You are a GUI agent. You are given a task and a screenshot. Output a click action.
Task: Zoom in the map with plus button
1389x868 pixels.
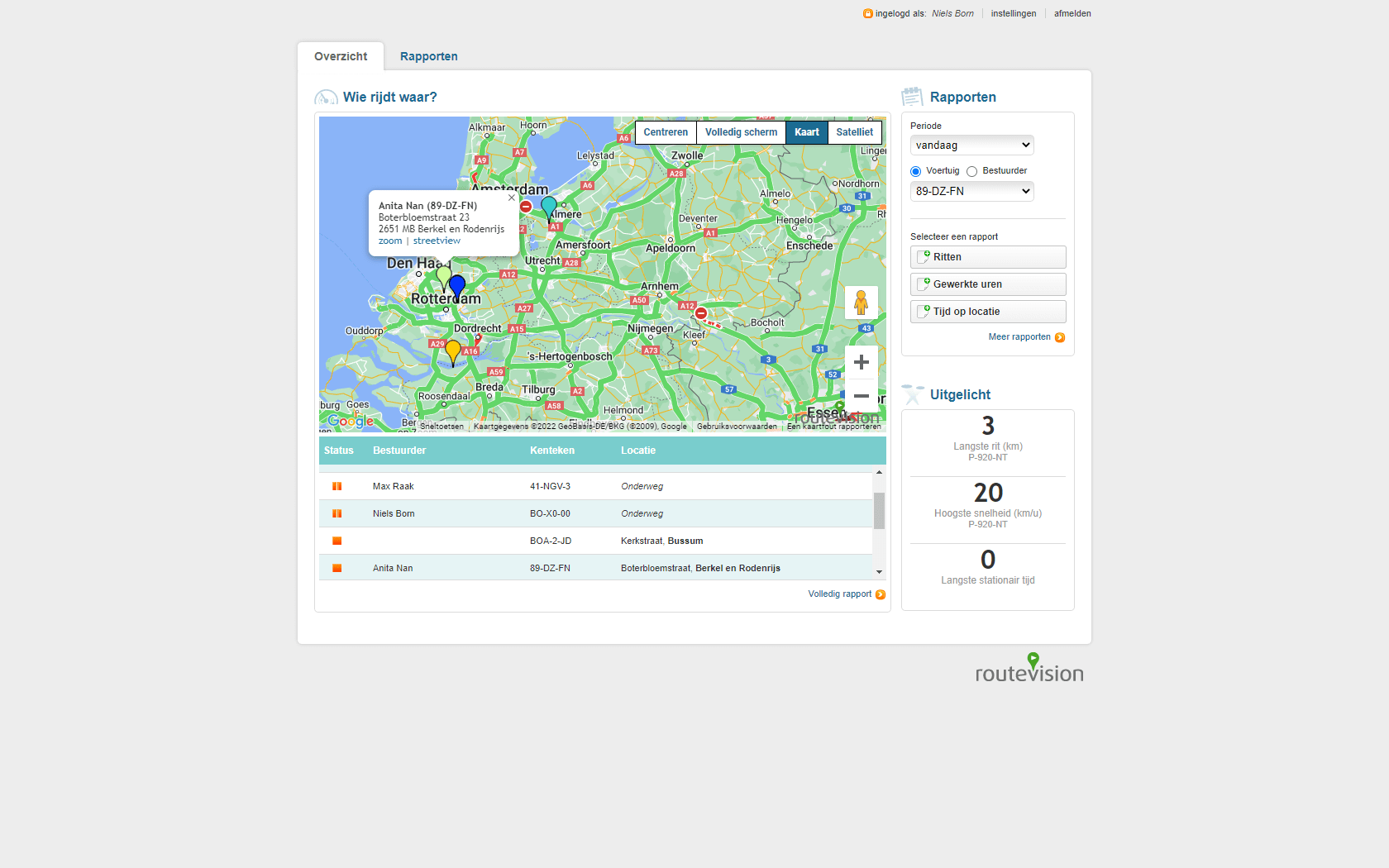point(861,363)
